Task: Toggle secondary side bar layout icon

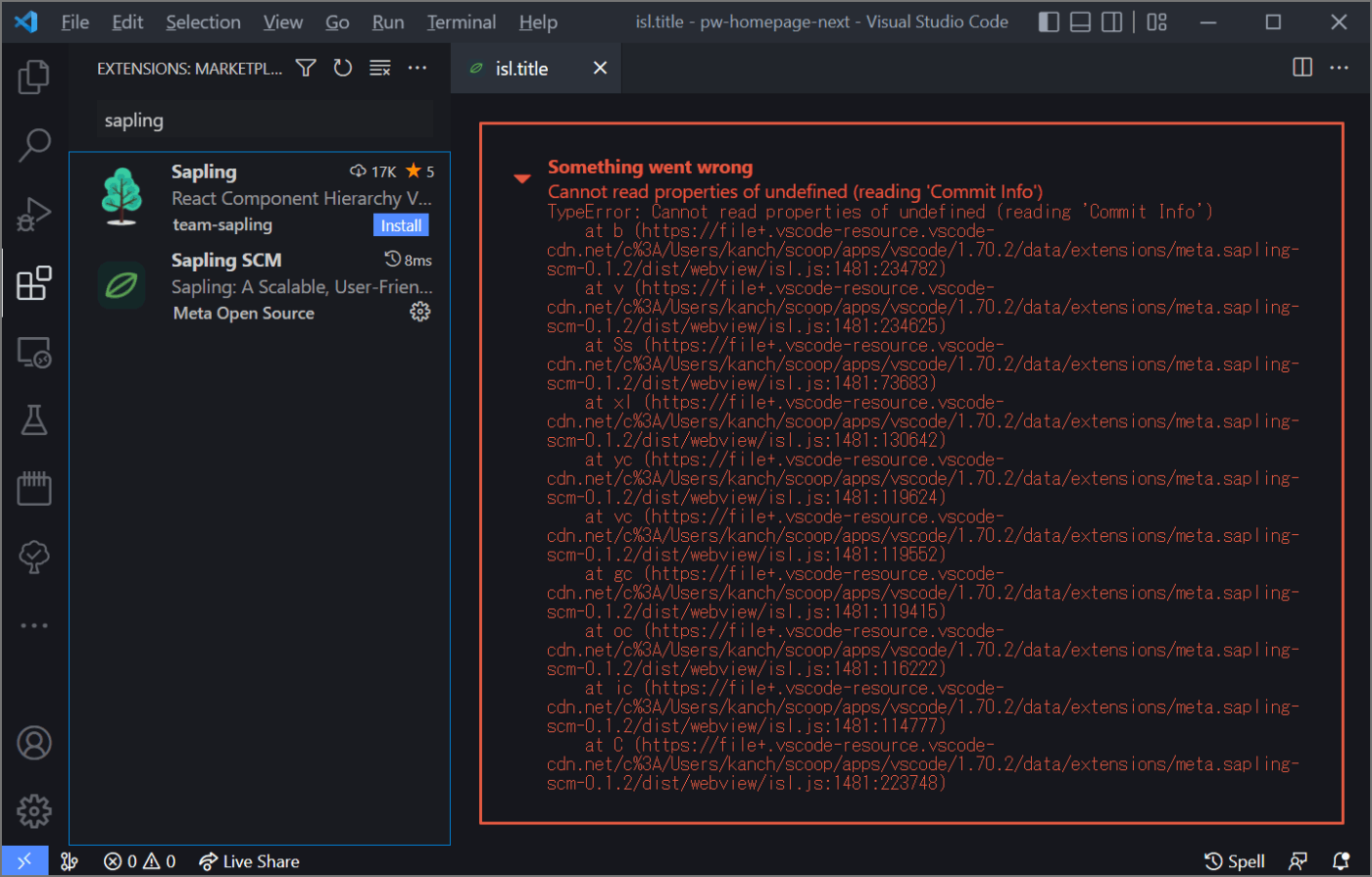Action: point(1111,22)
